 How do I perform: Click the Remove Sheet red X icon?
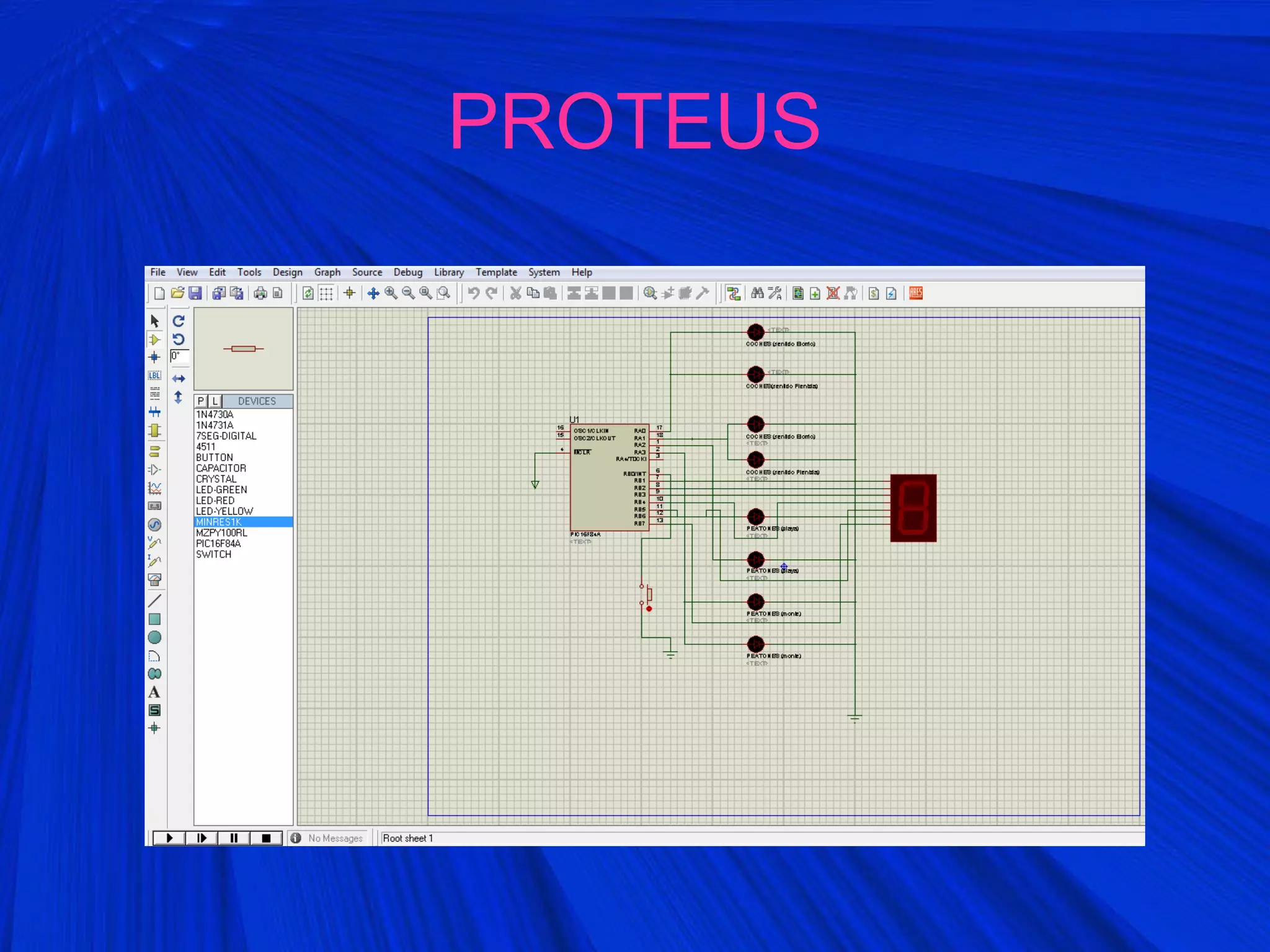pyautogui.click(x=833, y=293)
